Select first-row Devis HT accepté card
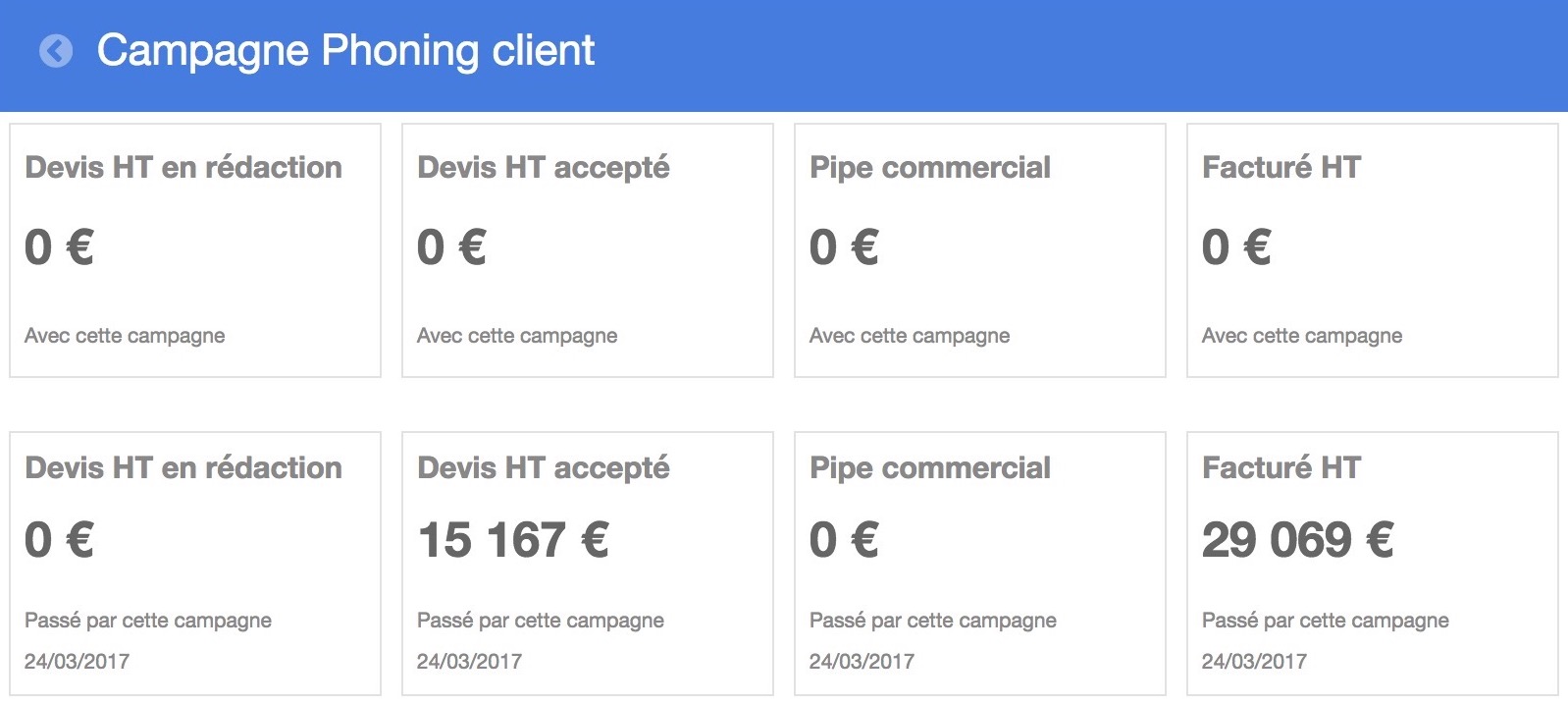 point(588,250)
